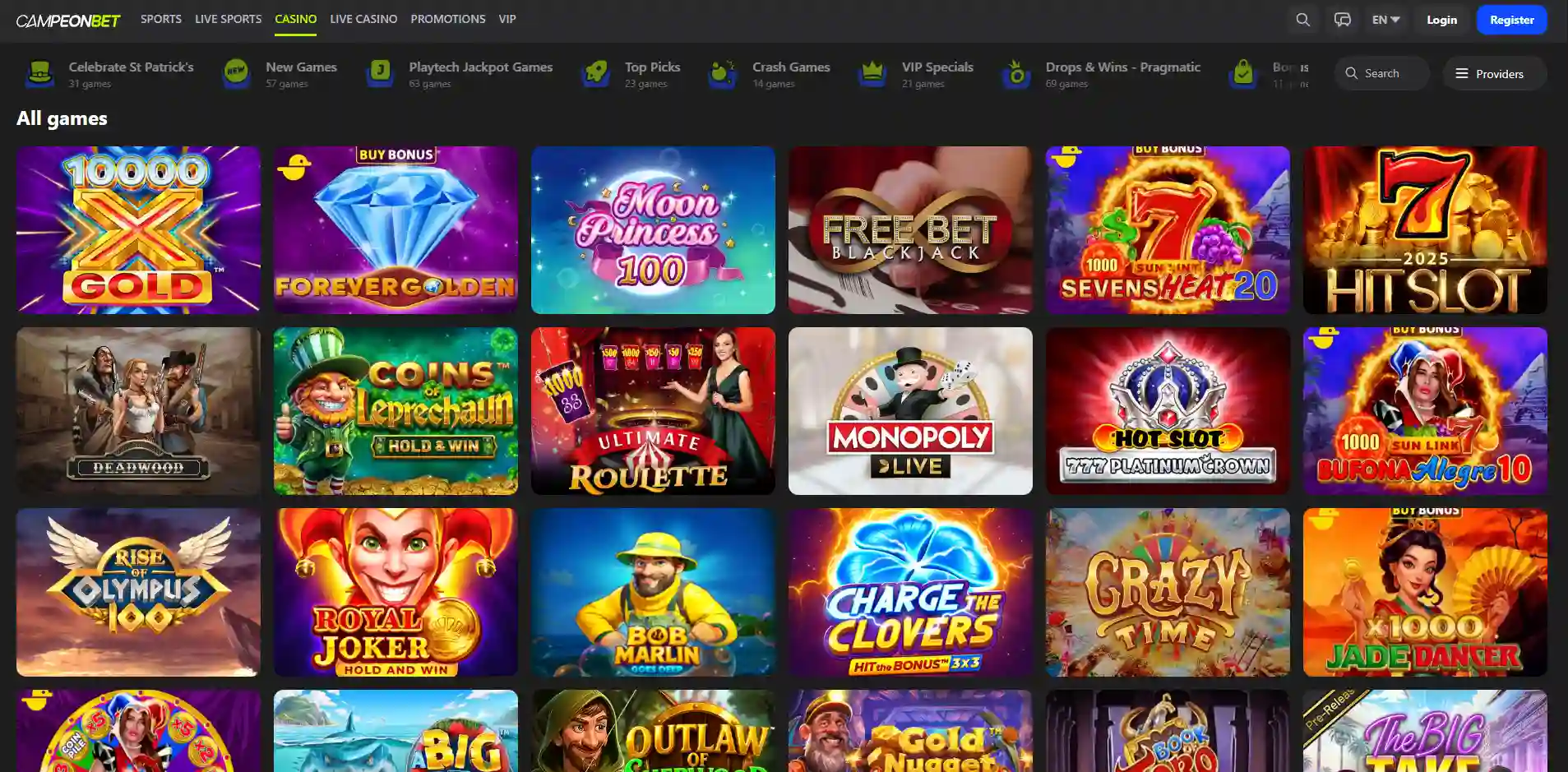
Task: Go to the Sports section
Action: pyautogui.click(x=161, y=19)
